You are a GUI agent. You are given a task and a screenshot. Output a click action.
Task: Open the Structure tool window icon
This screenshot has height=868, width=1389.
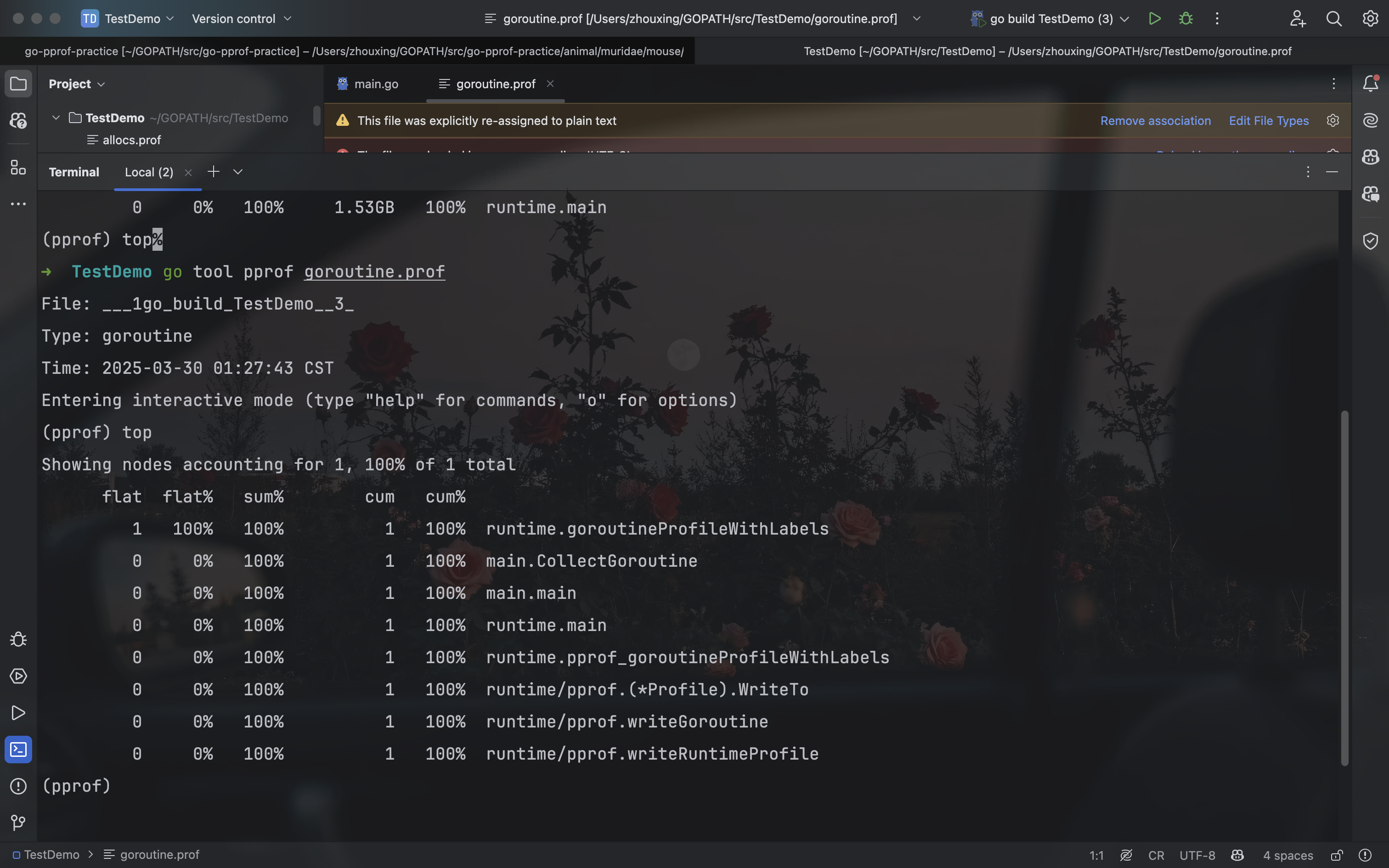[x=18, y=168]
